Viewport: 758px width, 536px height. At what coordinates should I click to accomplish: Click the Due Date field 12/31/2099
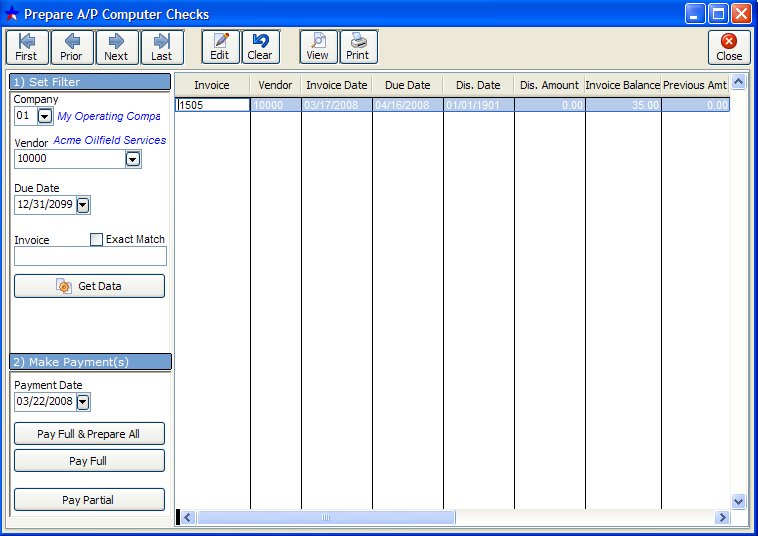(x=45, y=204)
